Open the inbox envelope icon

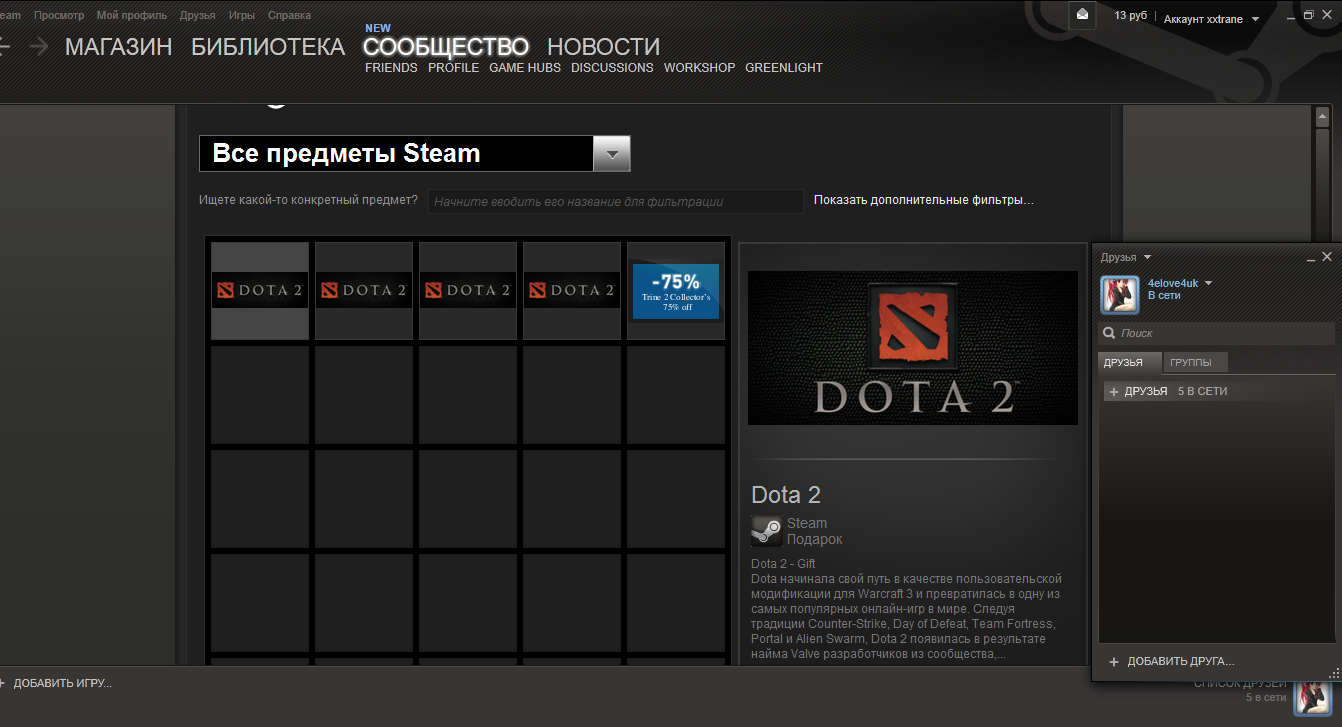[1082, 15]
